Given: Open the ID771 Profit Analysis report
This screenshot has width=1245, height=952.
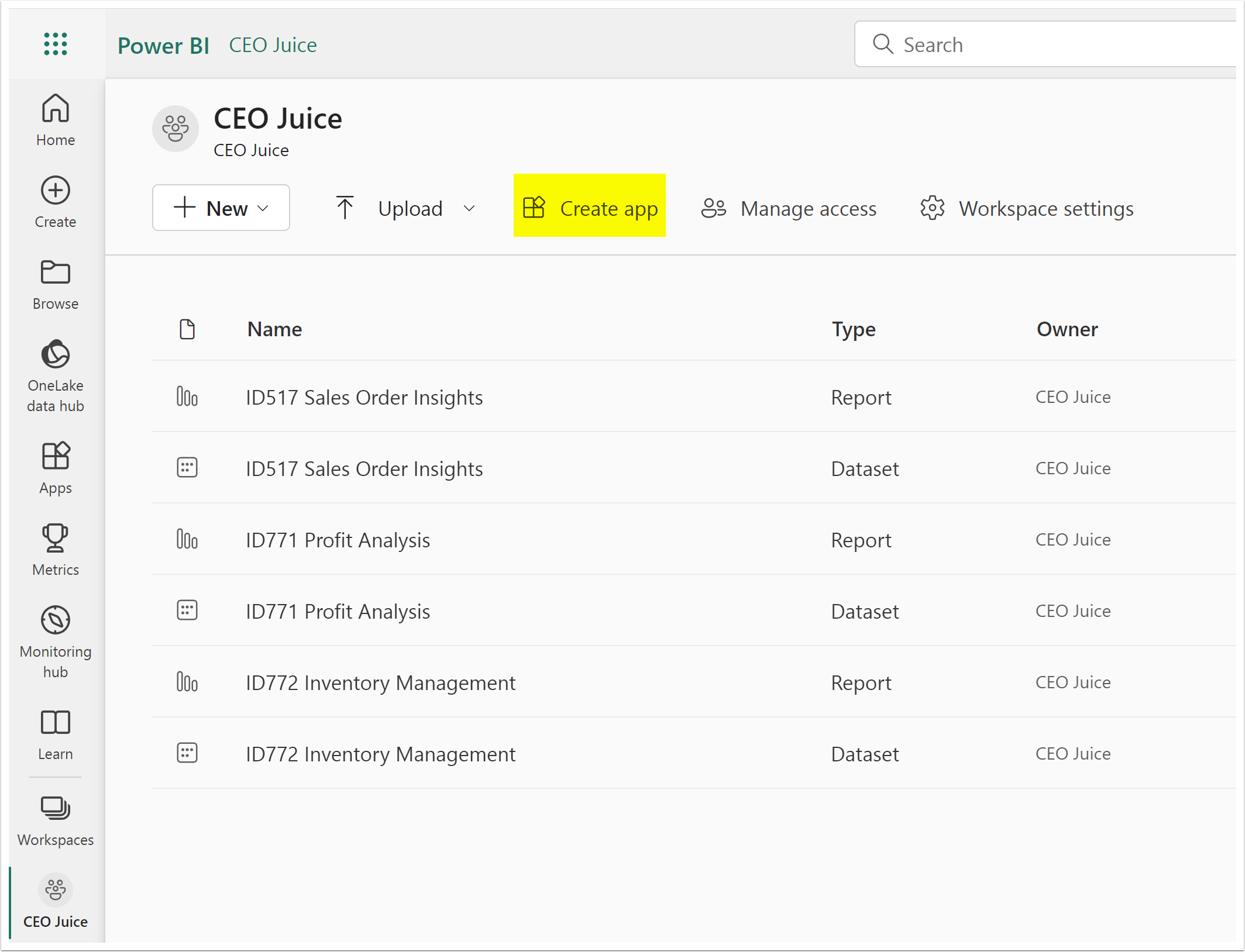Looking at the screenshot, I should pos(338,540).
